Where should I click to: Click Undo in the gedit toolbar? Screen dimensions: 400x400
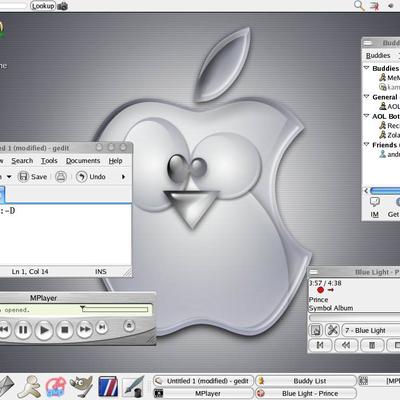point(91,177)
